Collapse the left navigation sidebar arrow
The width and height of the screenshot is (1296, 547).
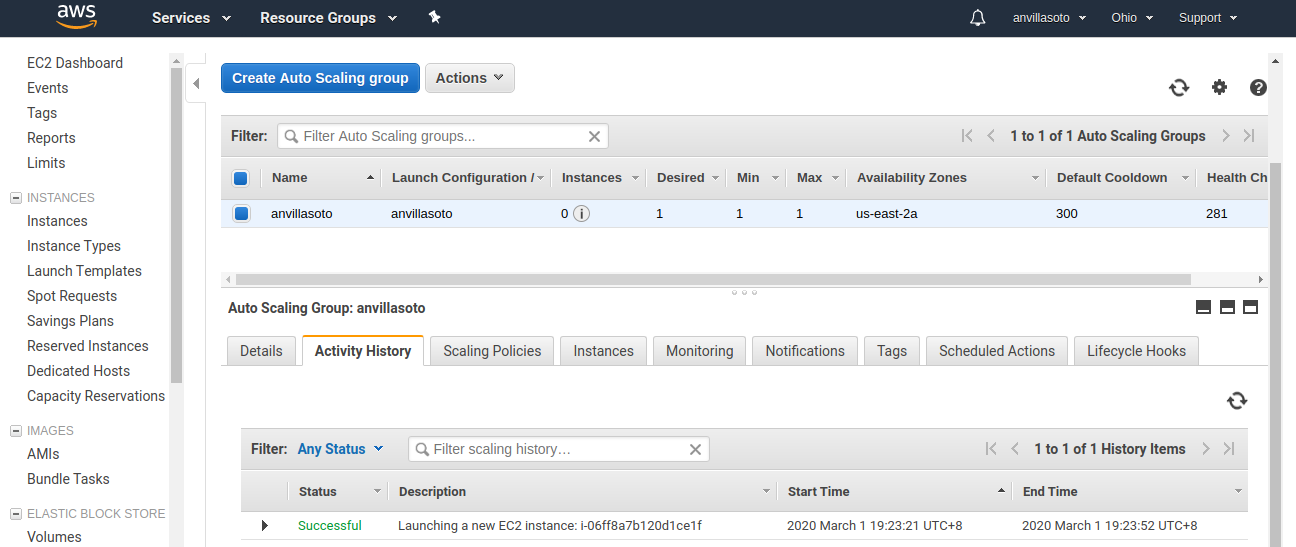pos(196,83)
